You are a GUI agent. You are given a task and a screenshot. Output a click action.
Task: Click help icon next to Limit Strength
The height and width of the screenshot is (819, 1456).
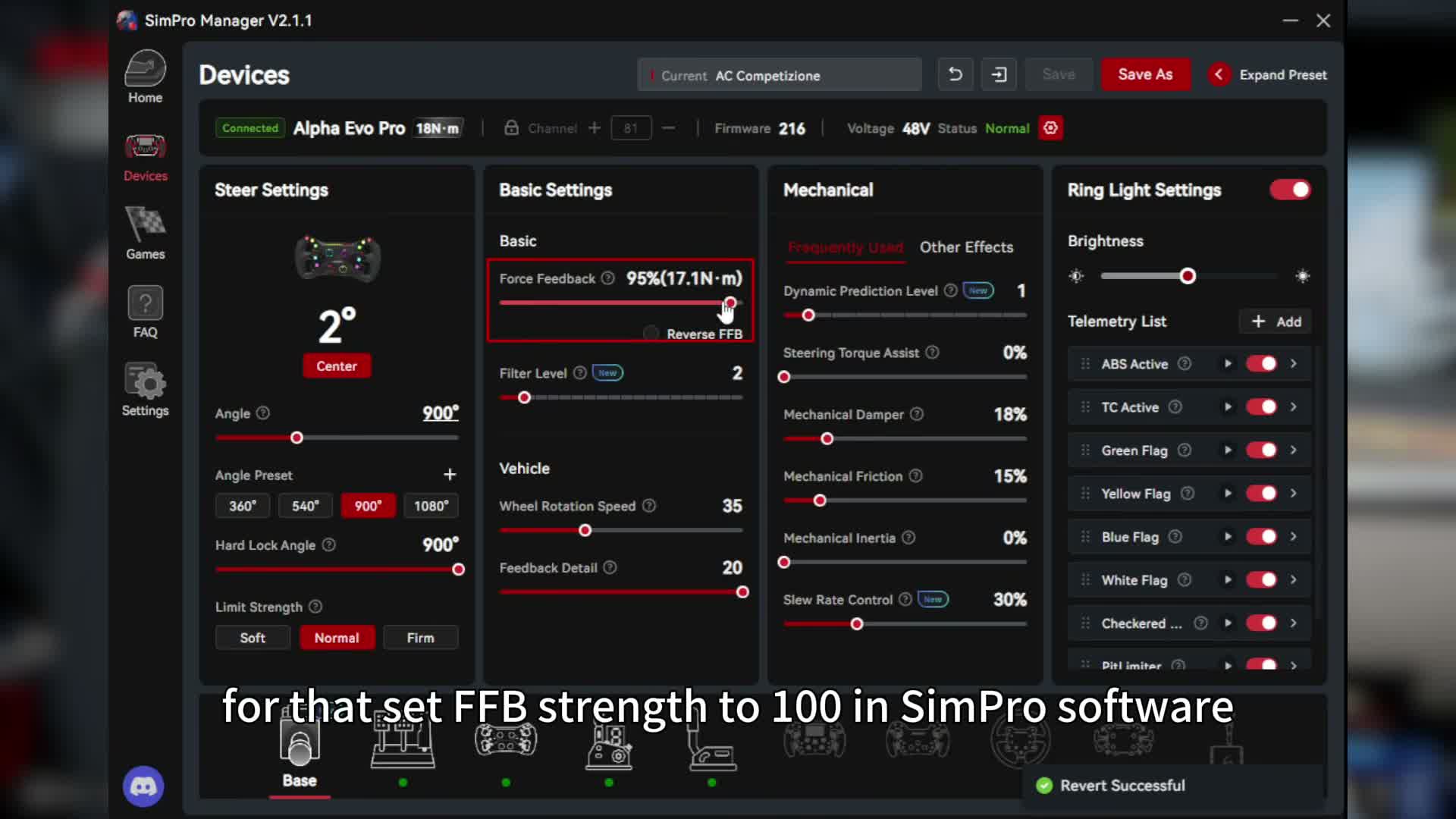pos(315,607)
